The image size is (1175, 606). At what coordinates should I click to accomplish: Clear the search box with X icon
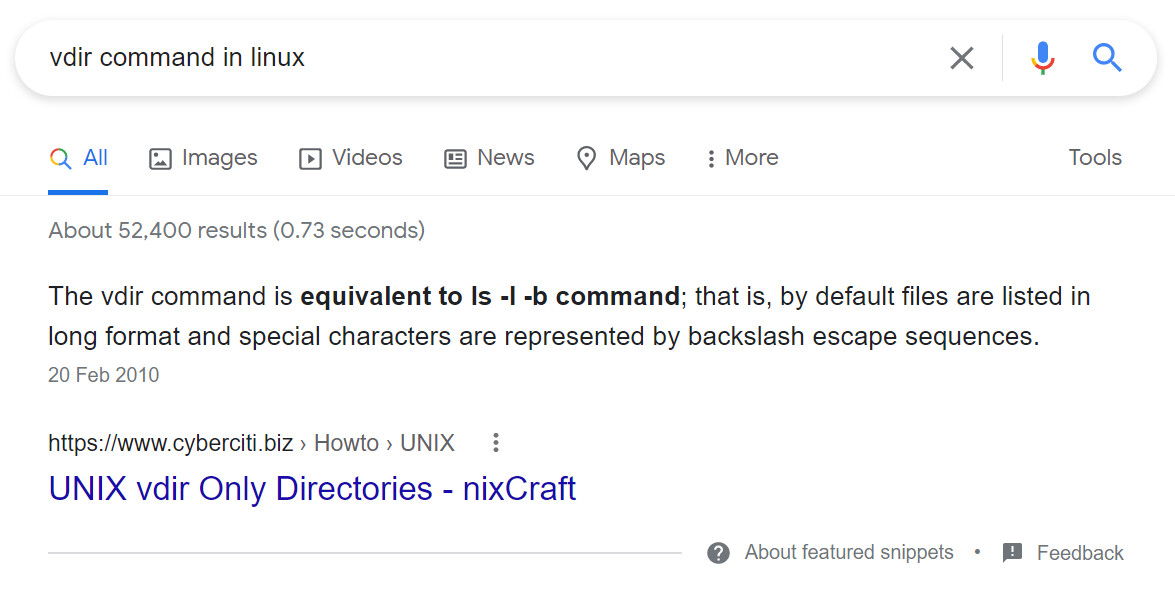pyautogui.click(x=961, y=58)
